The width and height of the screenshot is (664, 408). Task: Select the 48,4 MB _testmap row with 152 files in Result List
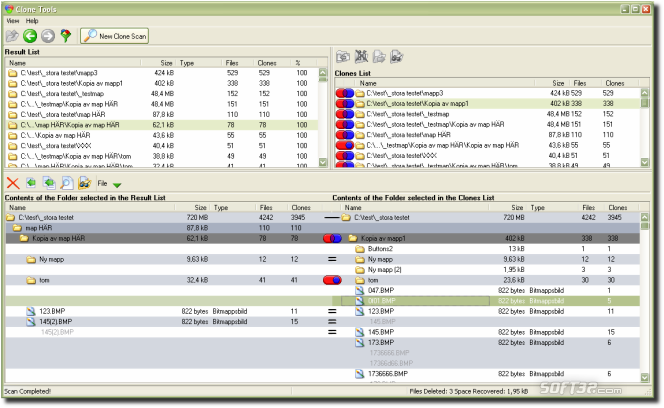162,94
